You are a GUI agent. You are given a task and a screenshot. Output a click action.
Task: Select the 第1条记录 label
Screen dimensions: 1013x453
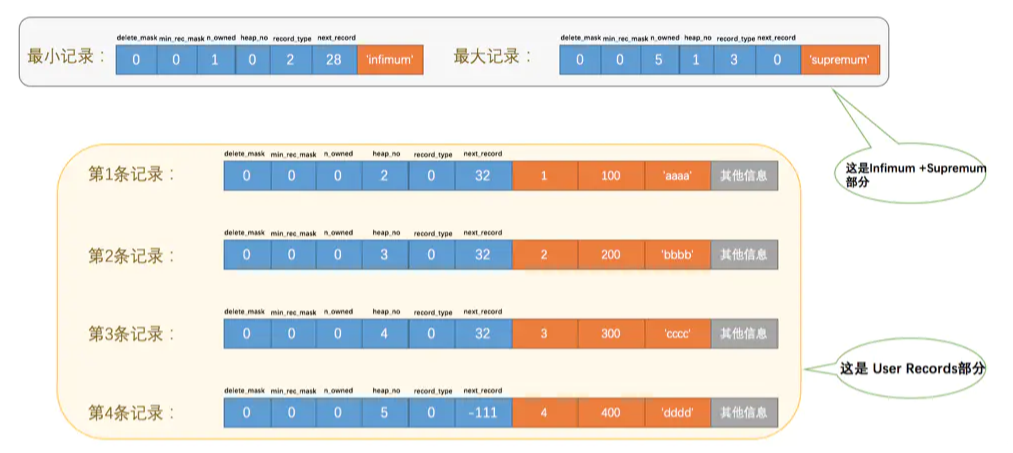(132, 175)
